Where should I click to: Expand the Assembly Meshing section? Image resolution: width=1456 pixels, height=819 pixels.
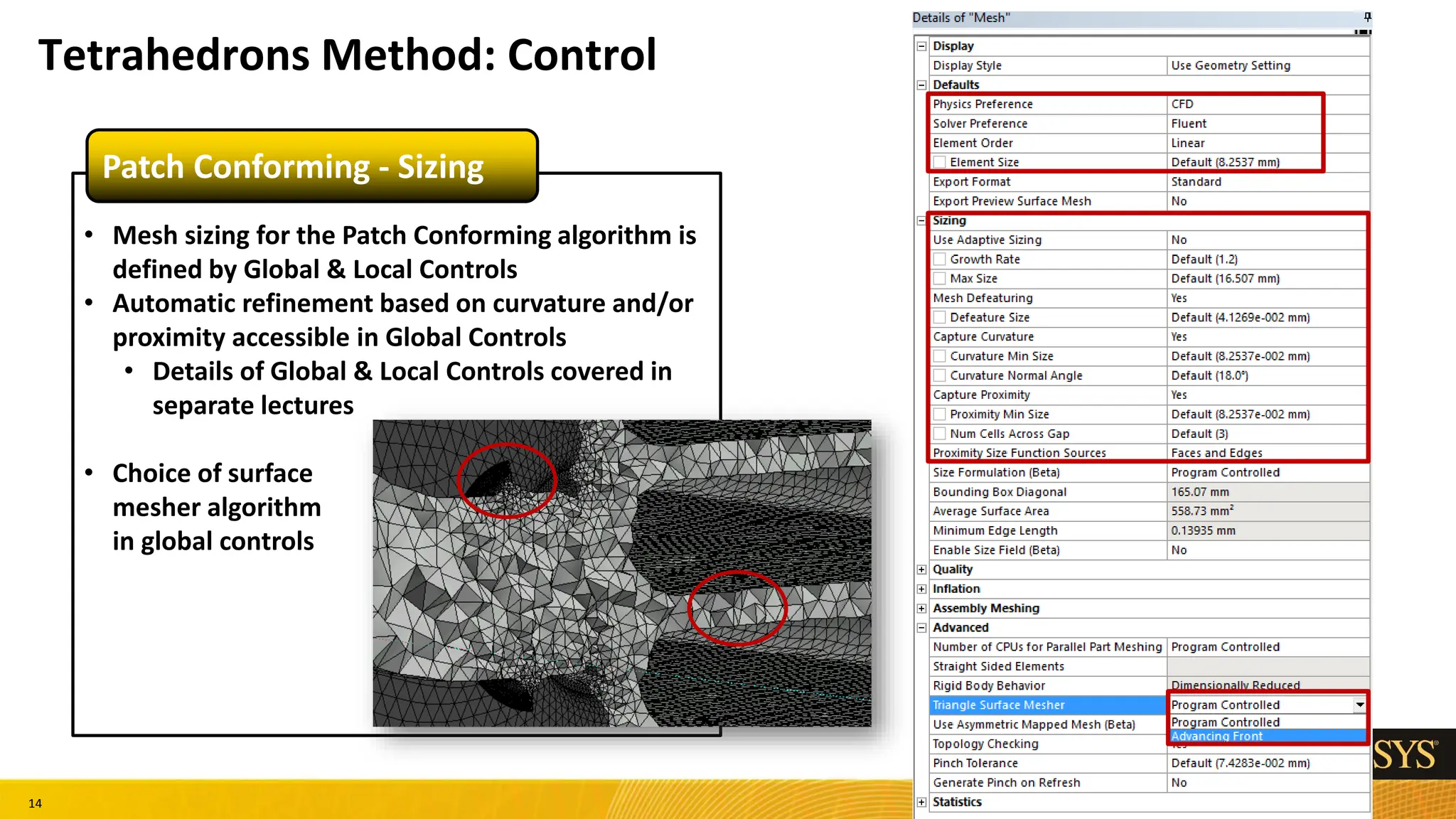tap(921, 609)
